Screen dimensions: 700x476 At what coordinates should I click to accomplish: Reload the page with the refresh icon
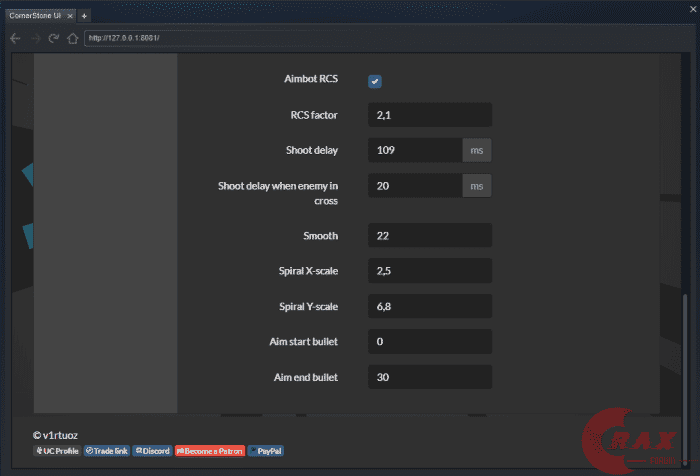(x=54, y=38)
